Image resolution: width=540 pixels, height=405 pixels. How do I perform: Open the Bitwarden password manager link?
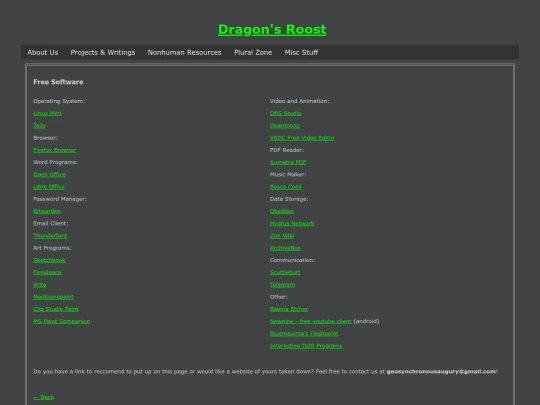[47, 211]
